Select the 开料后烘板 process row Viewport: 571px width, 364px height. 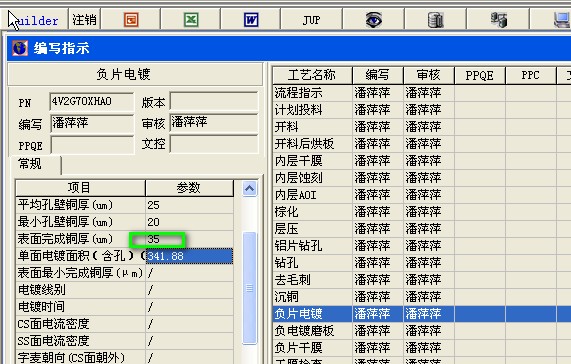point(422,144)
